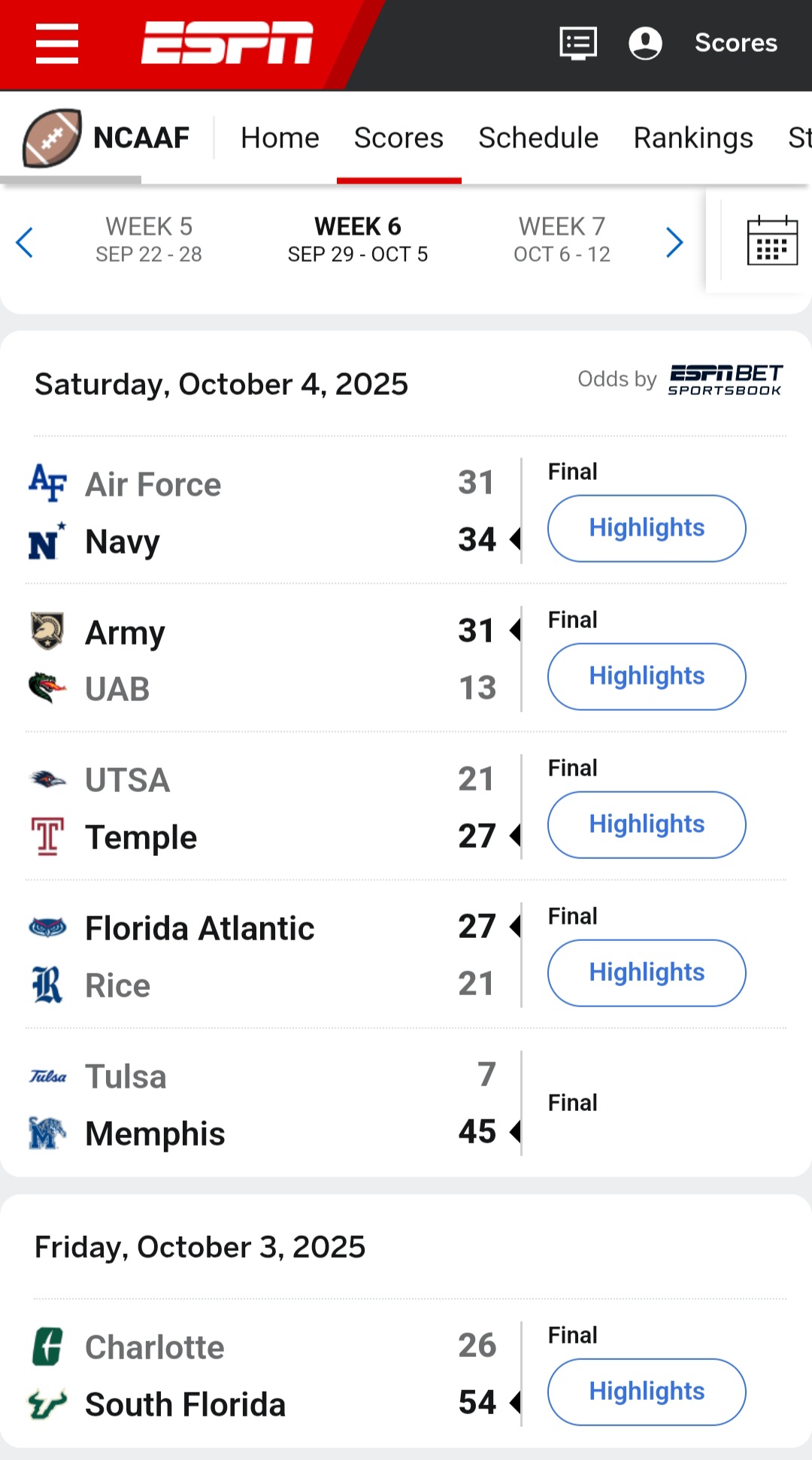The image size is (812, 1460).
Task: Watch Charlotte vs South Florida Highlights
Action: coord(647,1392)
